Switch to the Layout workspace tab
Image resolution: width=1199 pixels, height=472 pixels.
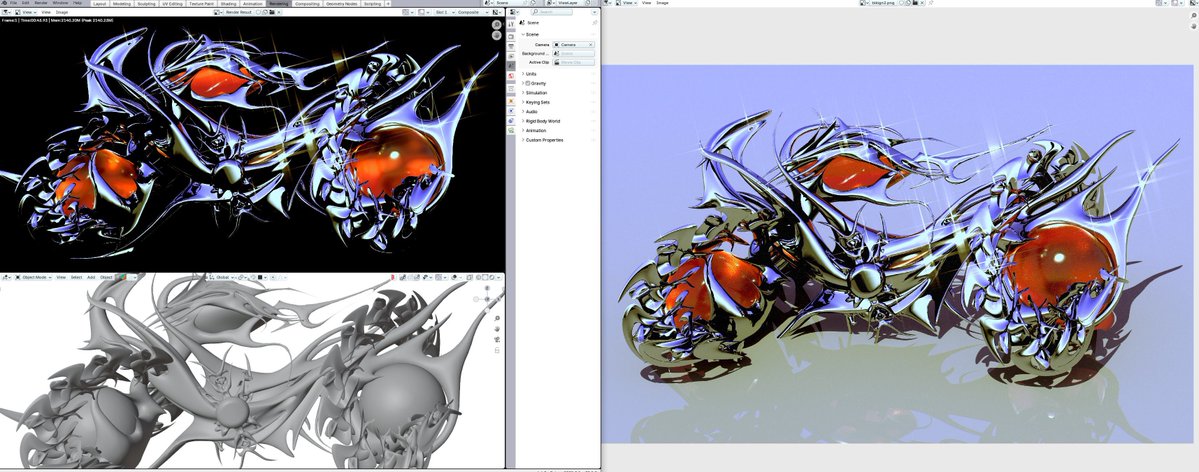(x=99, y=4)
